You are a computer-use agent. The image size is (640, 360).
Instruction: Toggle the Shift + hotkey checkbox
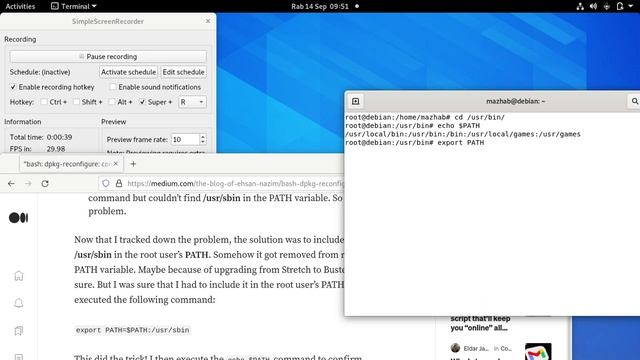coord(76,102)
